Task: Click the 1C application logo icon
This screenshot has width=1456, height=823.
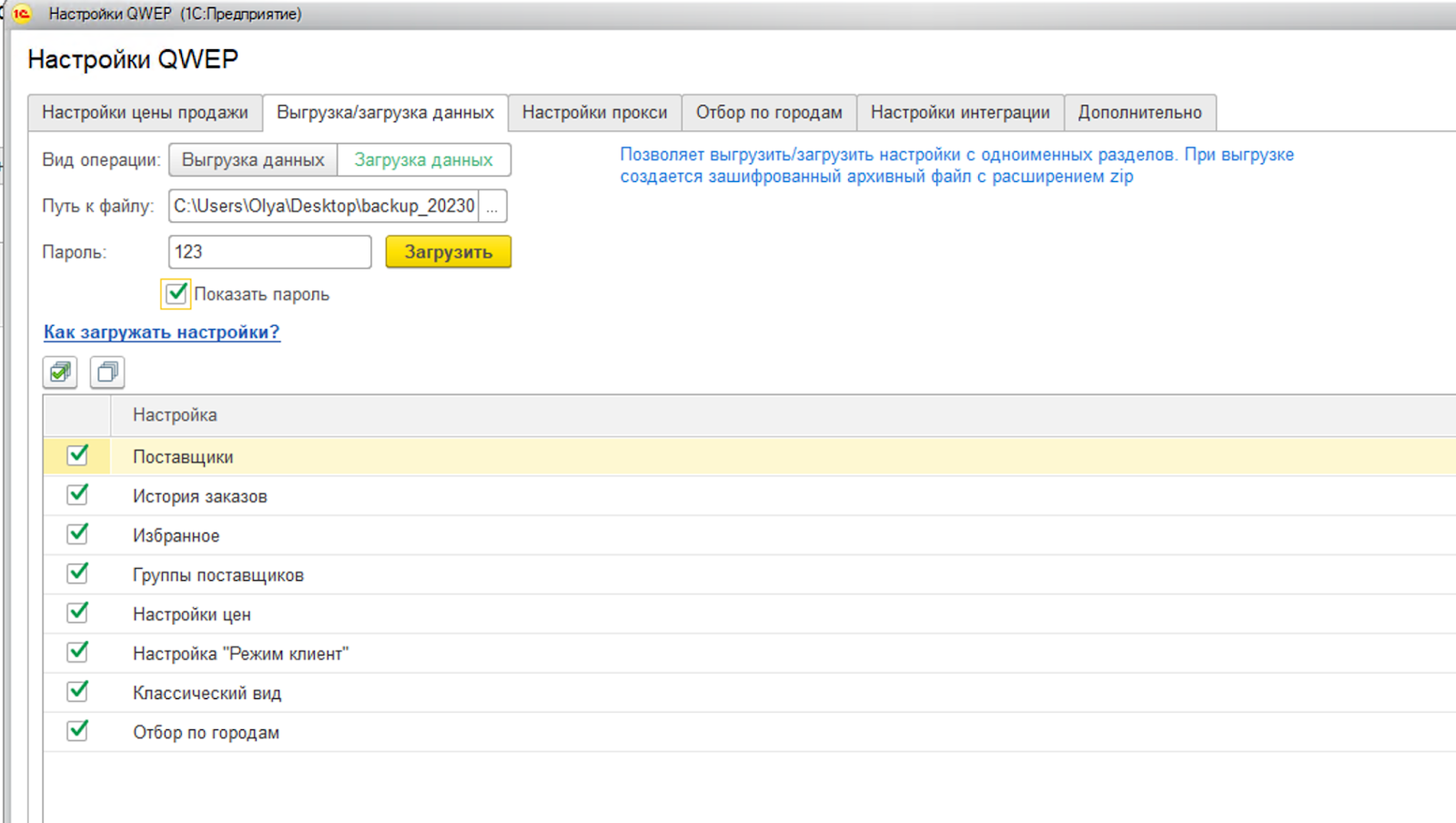Action: 22,14
